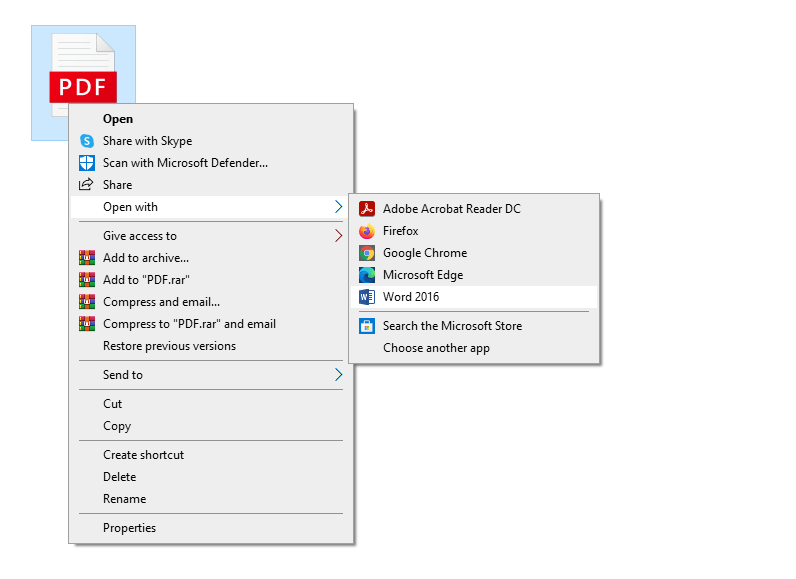Image resolution: width=796 pixels, height=579 pixels.
Task: Select Choose another app
Action: 474,348
